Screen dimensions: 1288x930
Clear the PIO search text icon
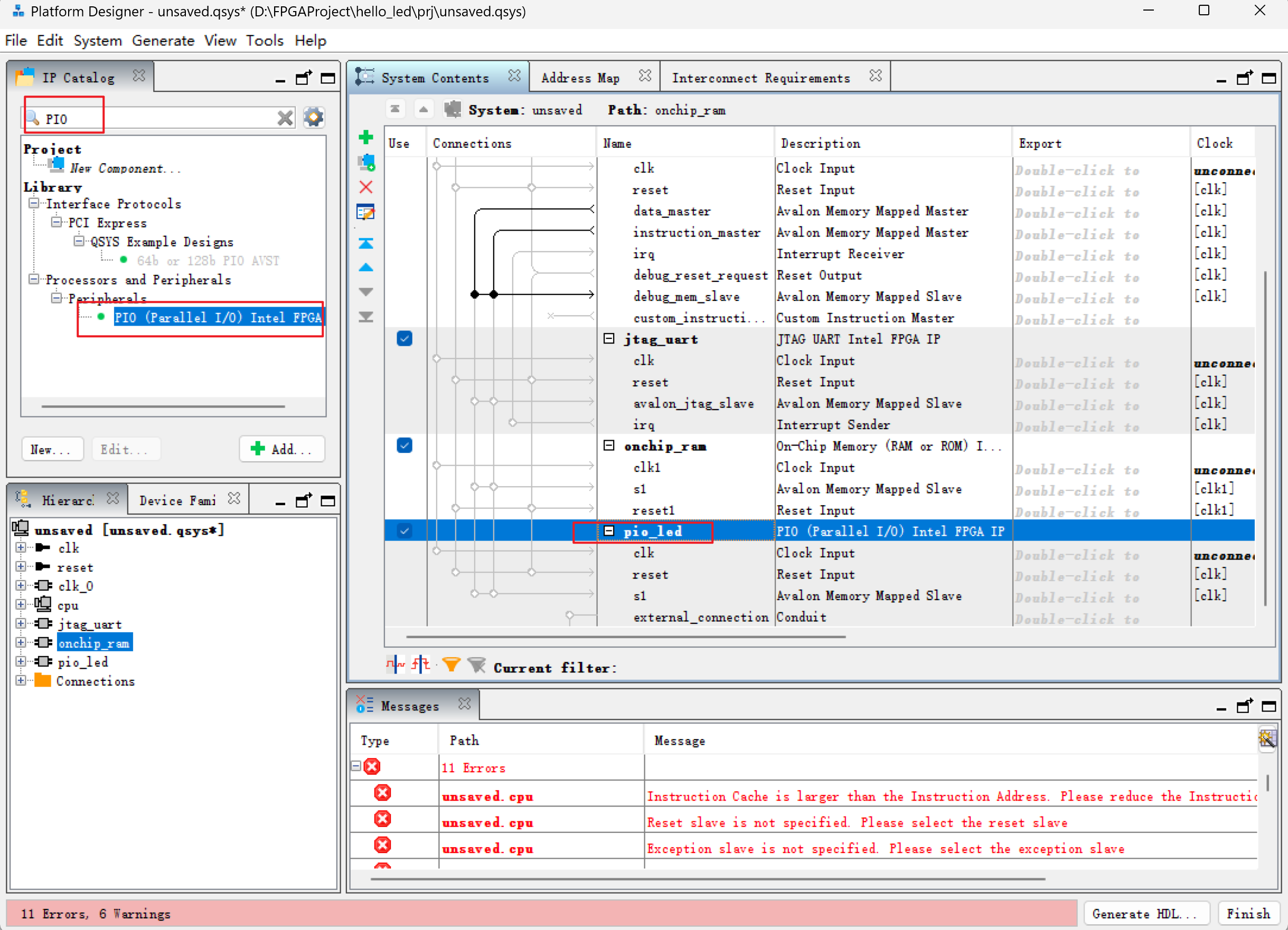click(285, 118)
